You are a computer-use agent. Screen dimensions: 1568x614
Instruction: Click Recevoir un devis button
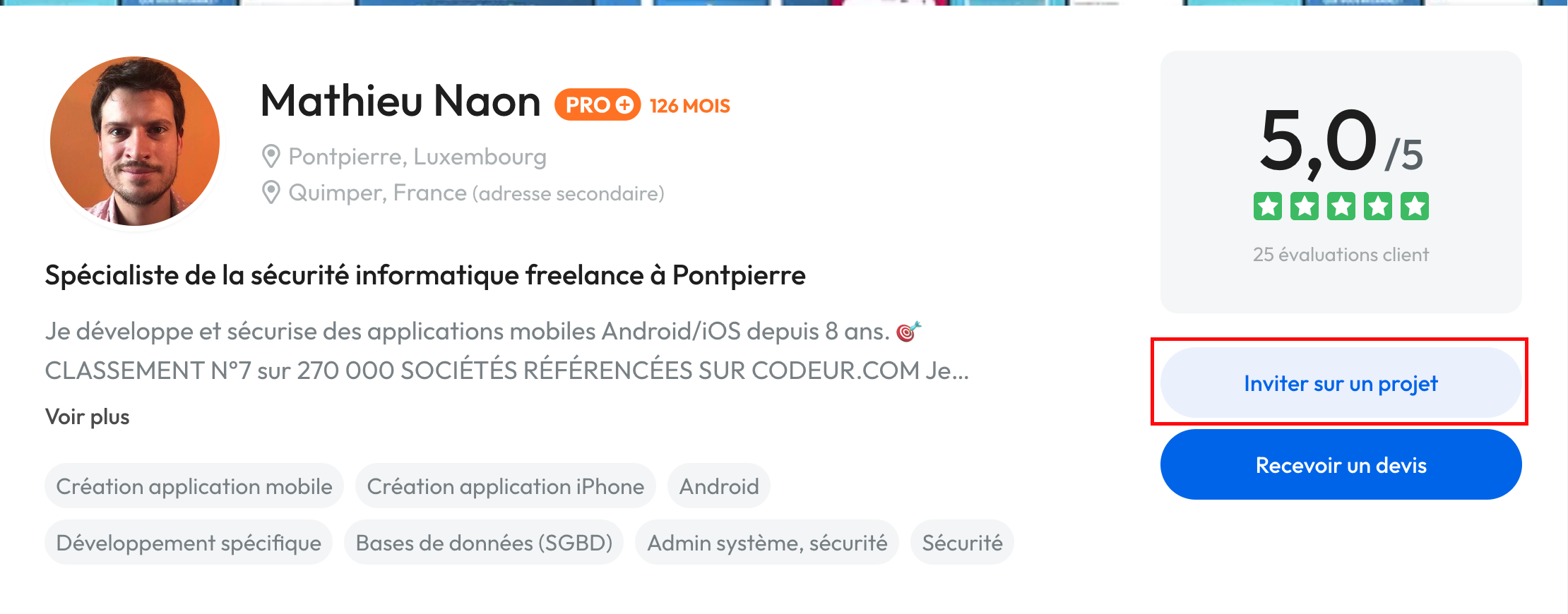point(1340,464)
